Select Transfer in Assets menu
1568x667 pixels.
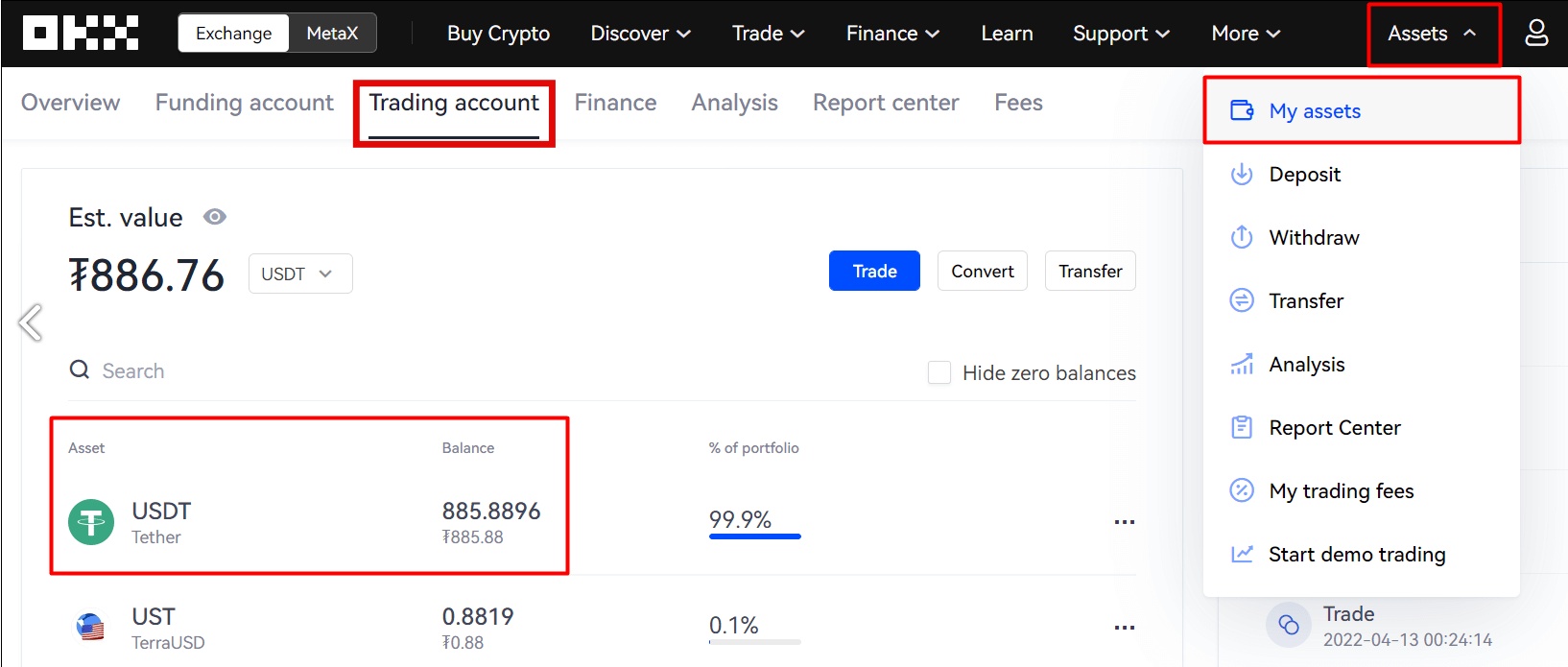point(1362,300)
